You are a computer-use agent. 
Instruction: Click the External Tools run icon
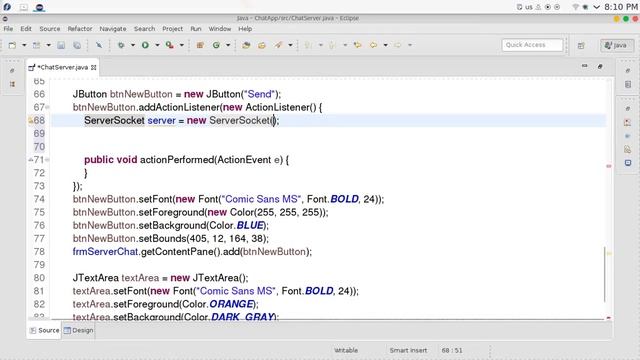(x=170, y=45)
